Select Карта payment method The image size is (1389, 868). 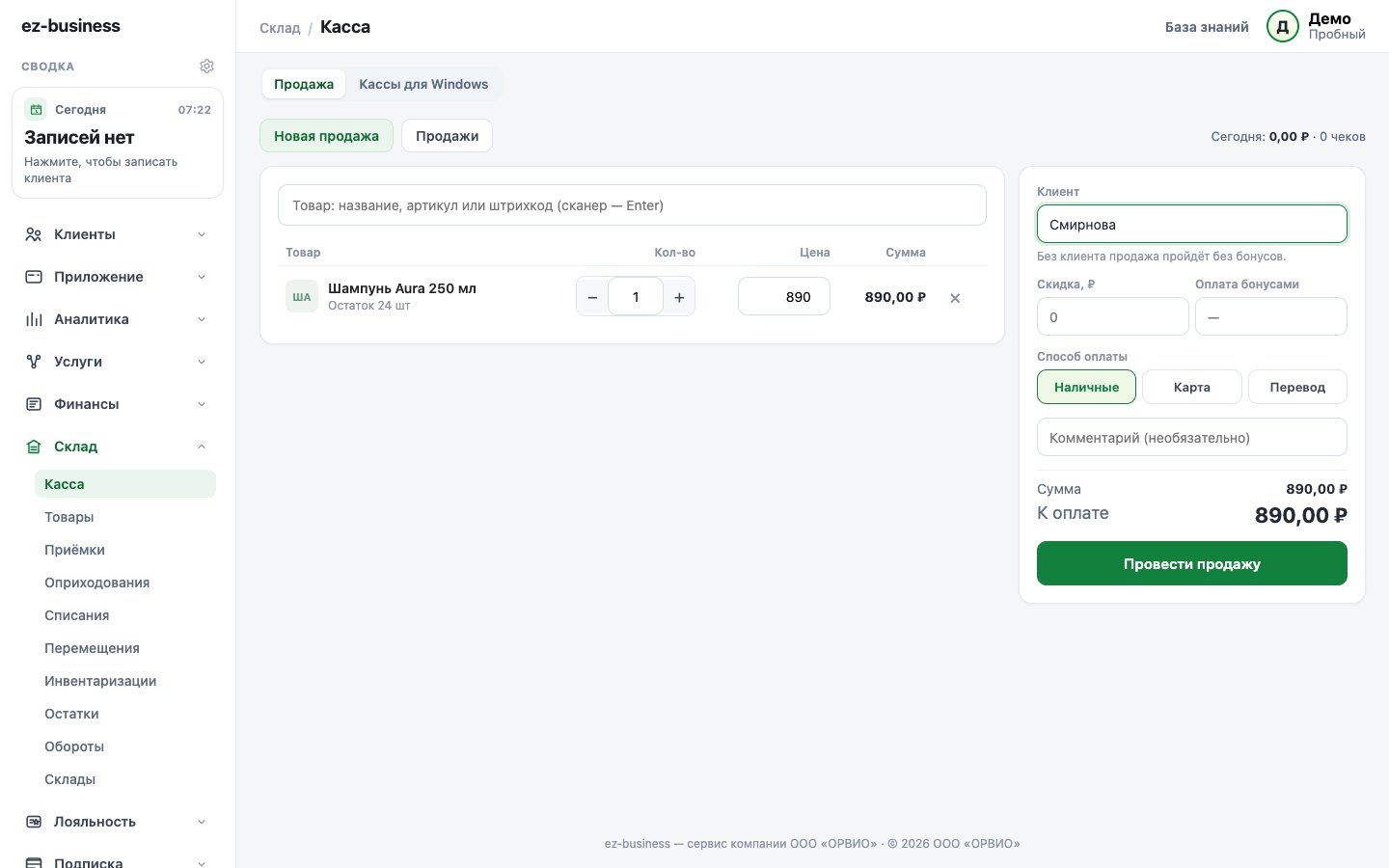point(1192,387)
